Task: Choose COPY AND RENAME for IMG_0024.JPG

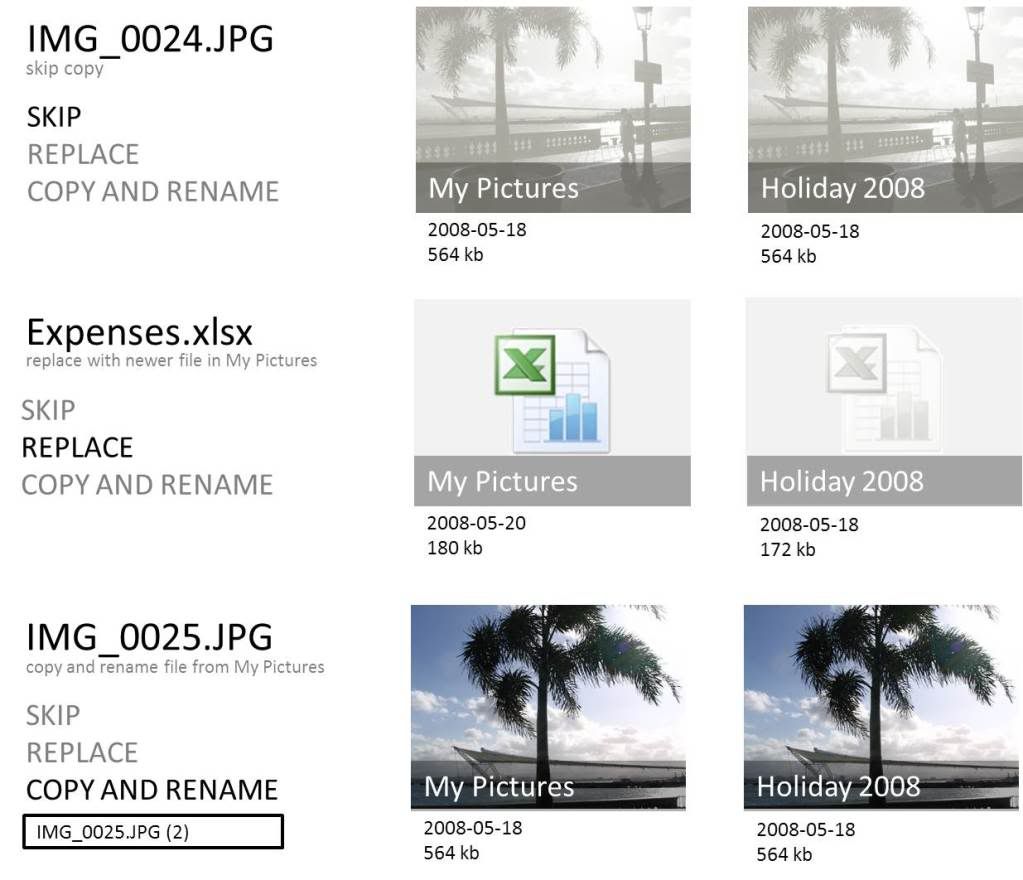Action: point(153,192)
